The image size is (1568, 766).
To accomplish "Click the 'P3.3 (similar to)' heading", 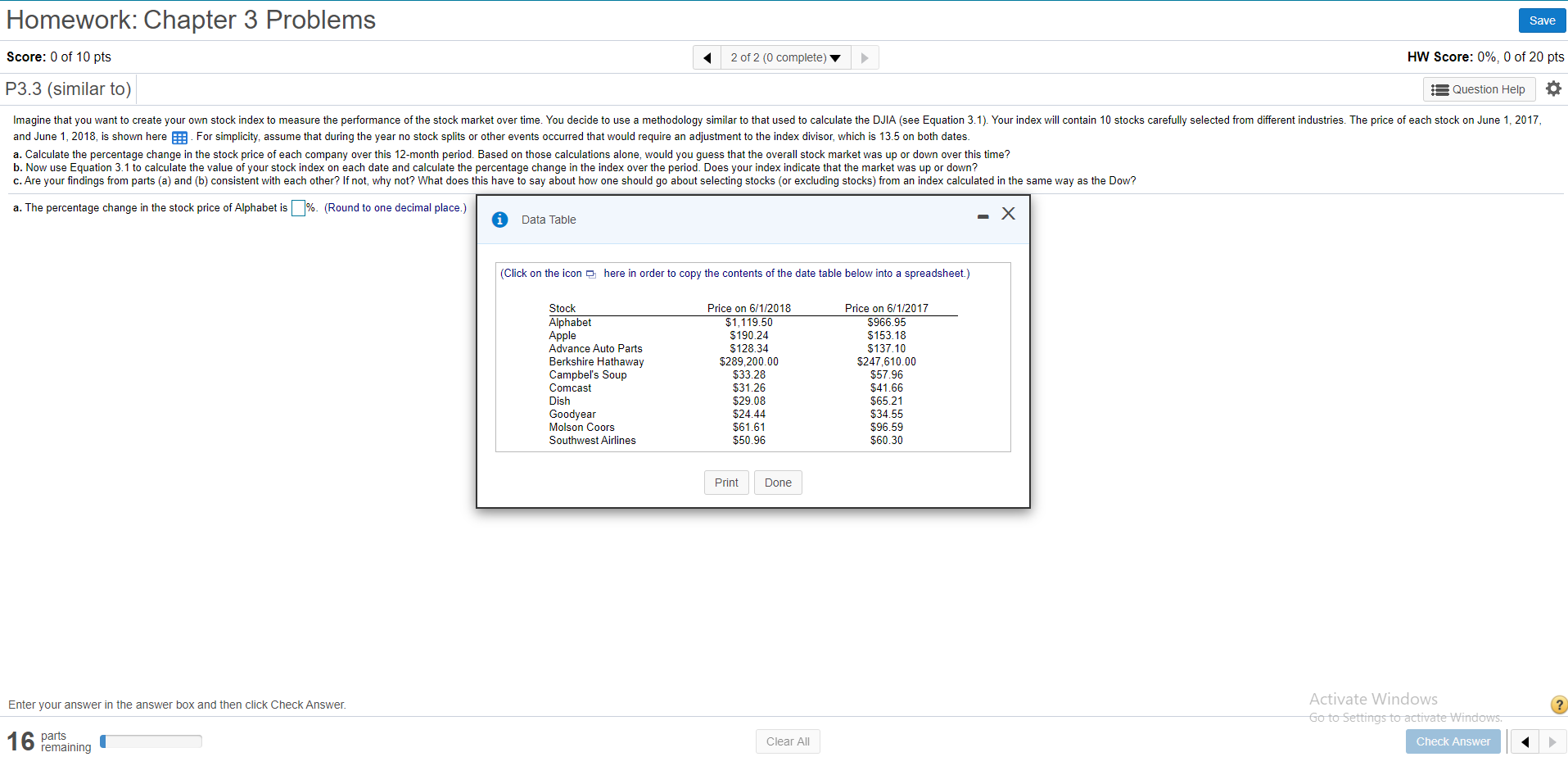I will (x=68, y=88).
